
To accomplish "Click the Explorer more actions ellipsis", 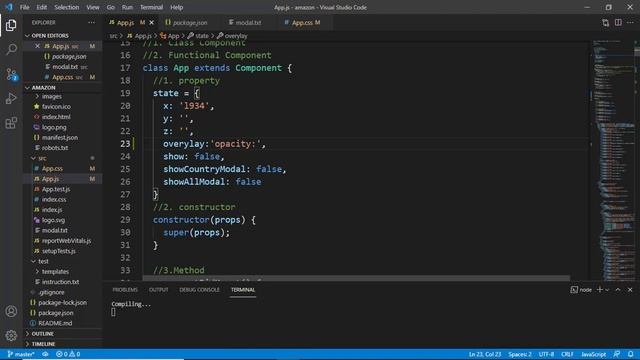I will click(x=91, y=22).
